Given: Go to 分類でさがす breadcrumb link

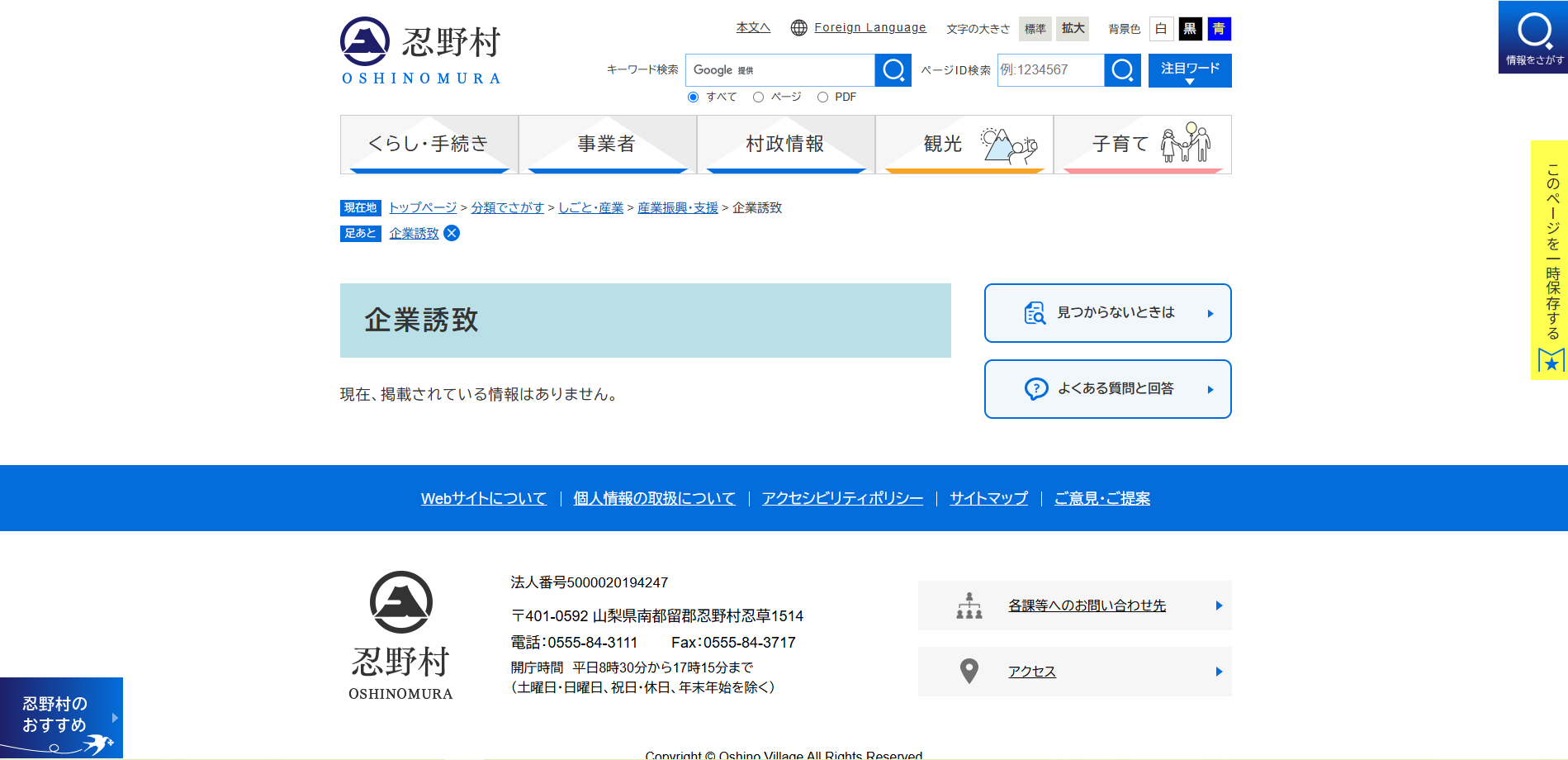Looking at the screenshot, I should [508, 207].
